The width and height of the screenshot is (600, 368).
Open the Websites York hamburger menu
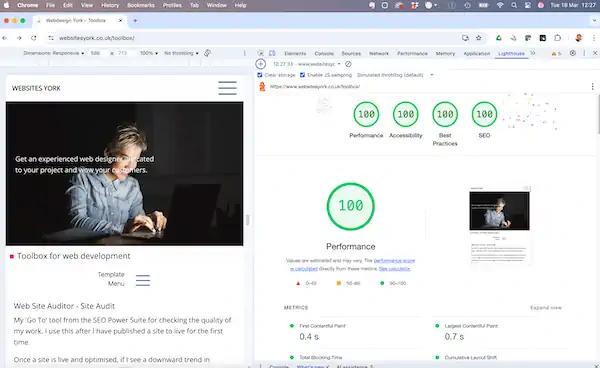coord(227,88)
